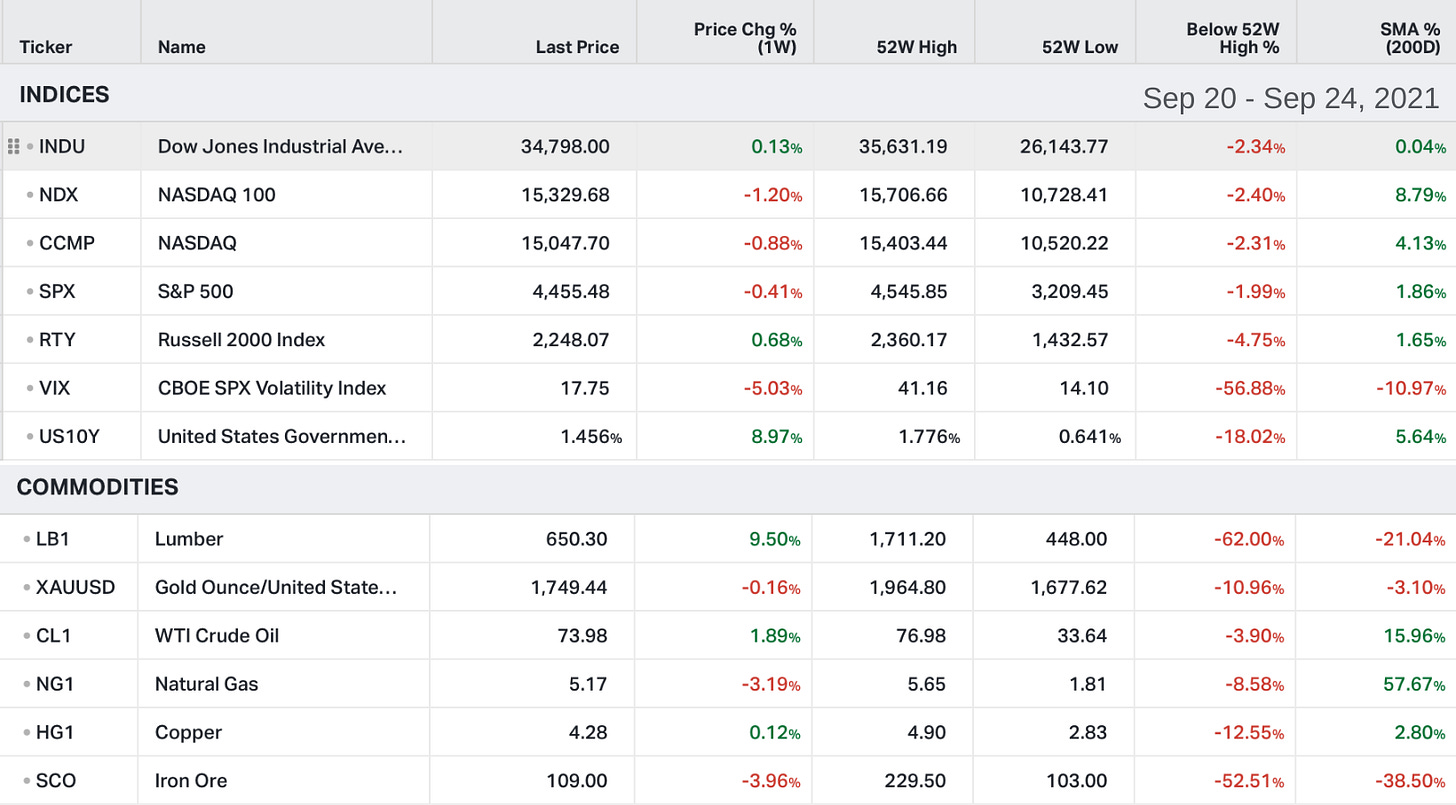The image size is (1456, 805).
Task: Open the Copper name cell
Action: click(x=187, y=732)
